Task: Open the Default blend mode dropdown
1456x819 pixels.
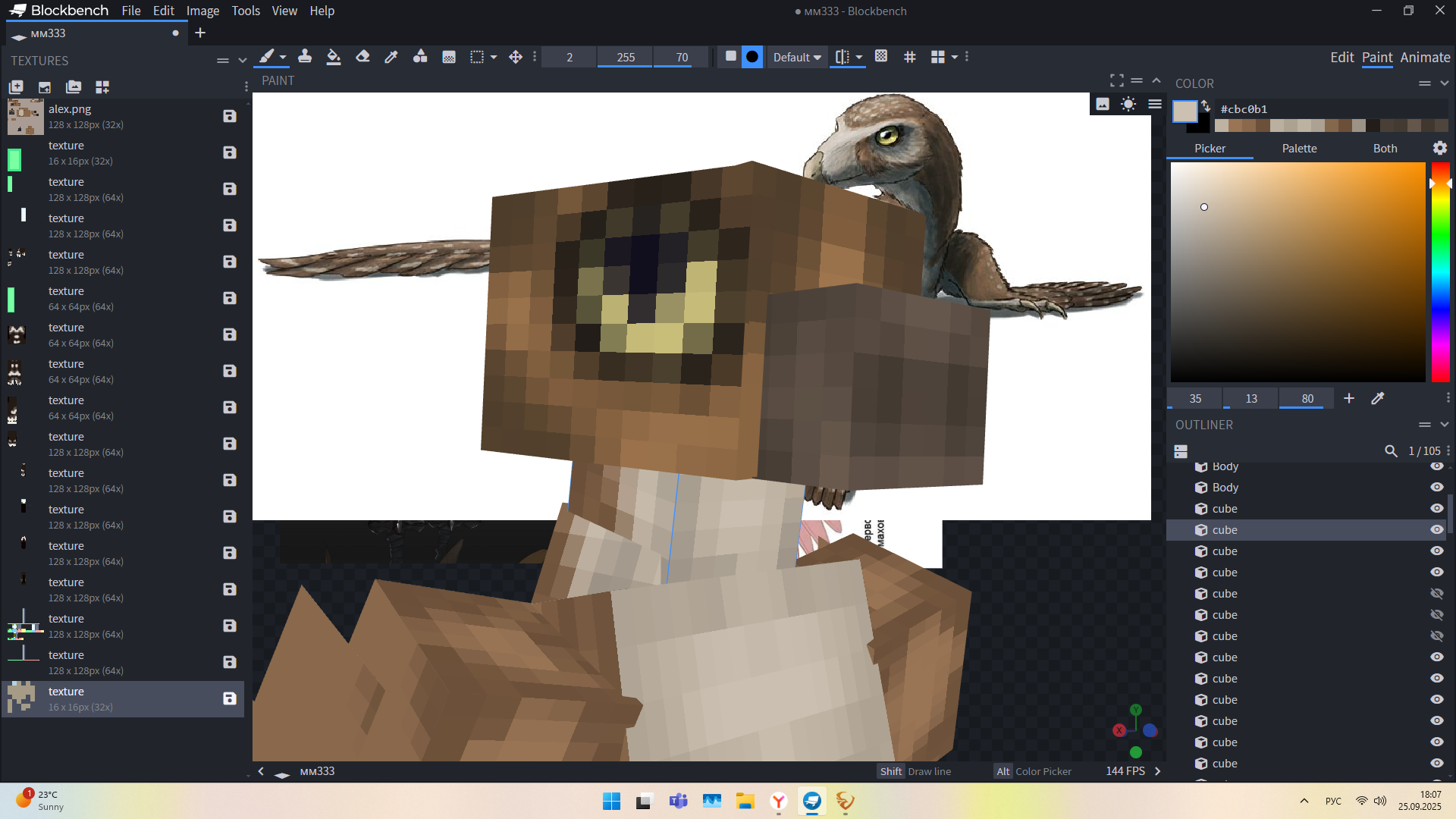Action: tap(797, 57)
